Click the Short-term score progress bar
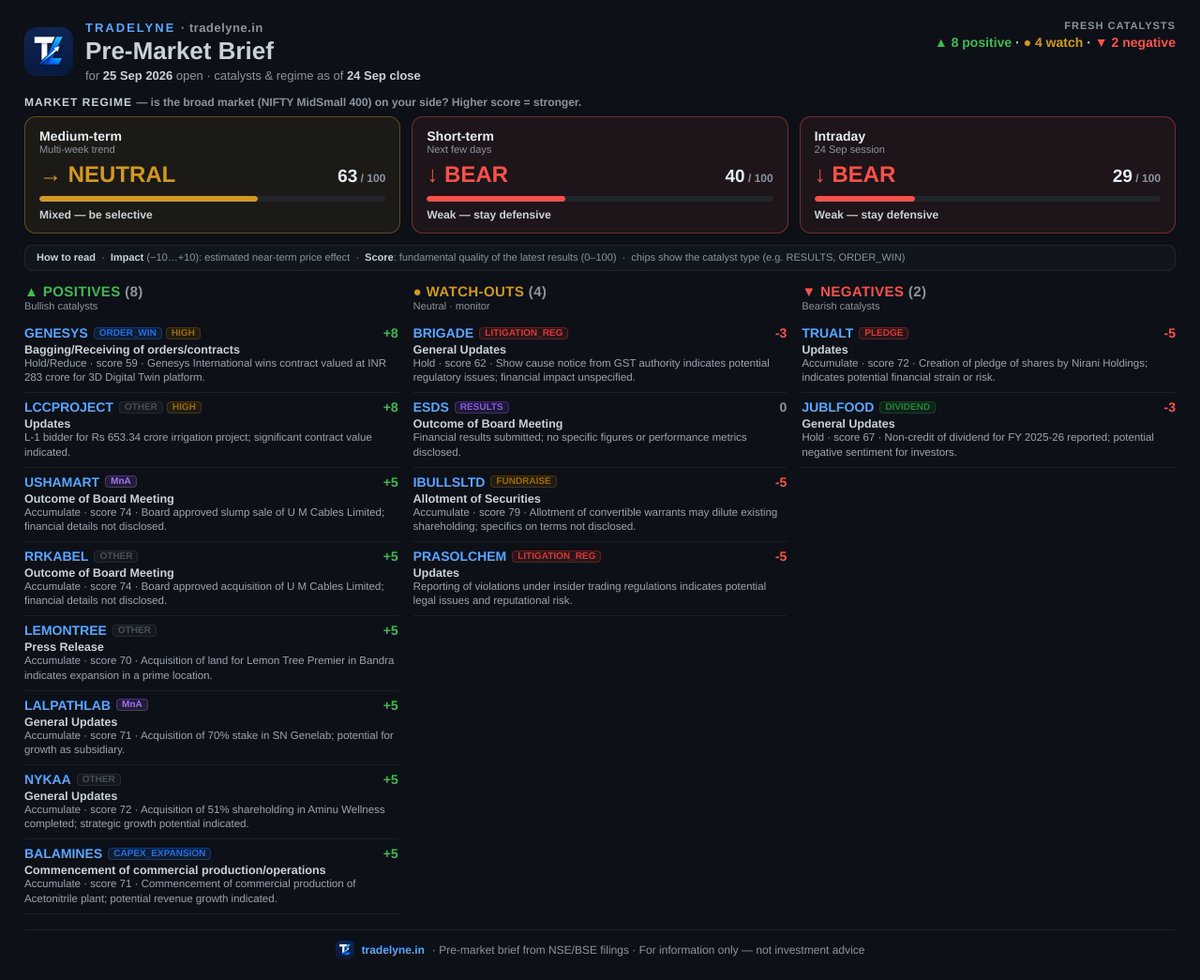This screenshot has height=980, width=1200. click(600, 199)
